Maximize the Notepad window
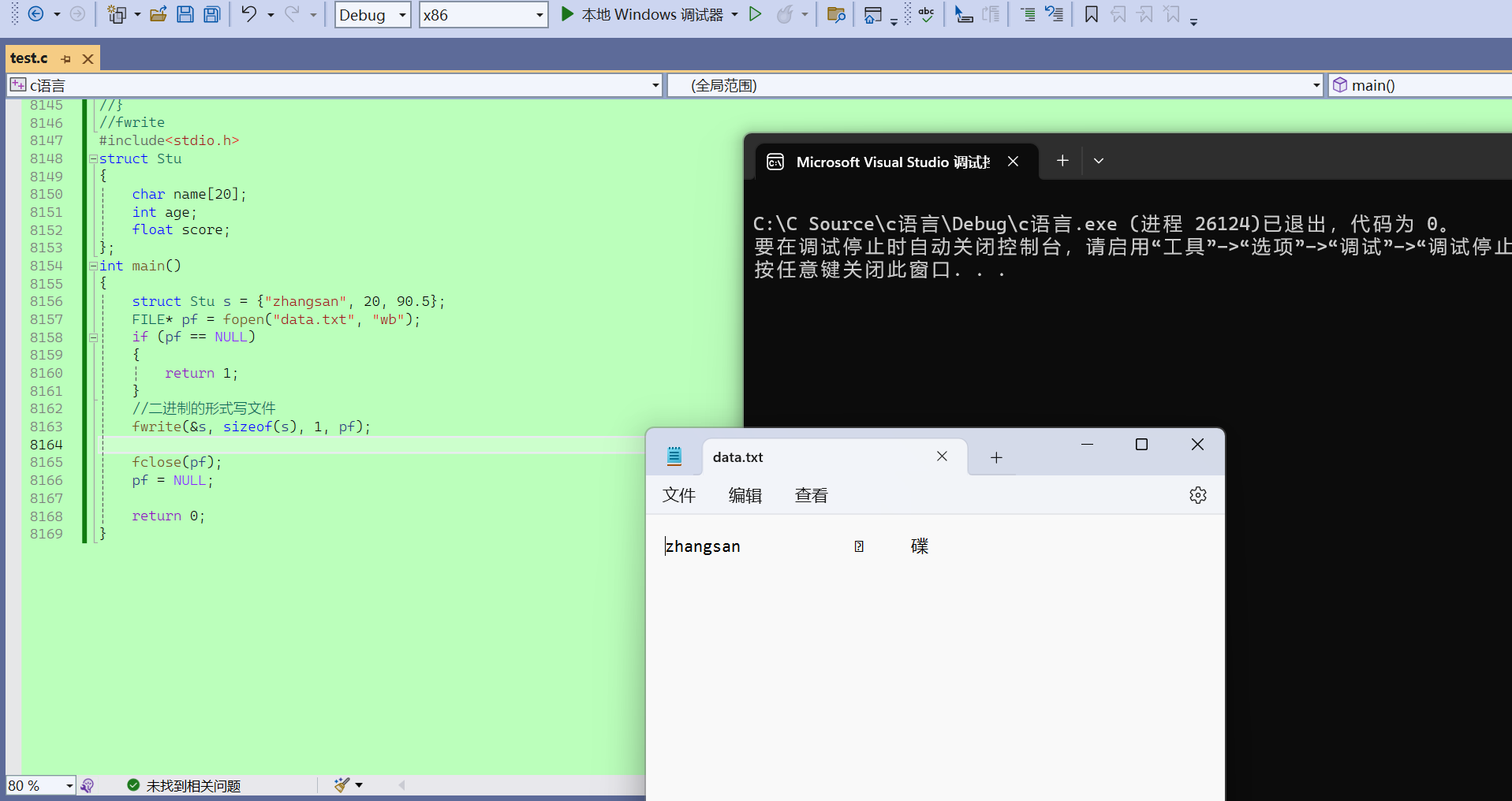The height and width of the screenshot is (801, 1512). [1141, 445]
